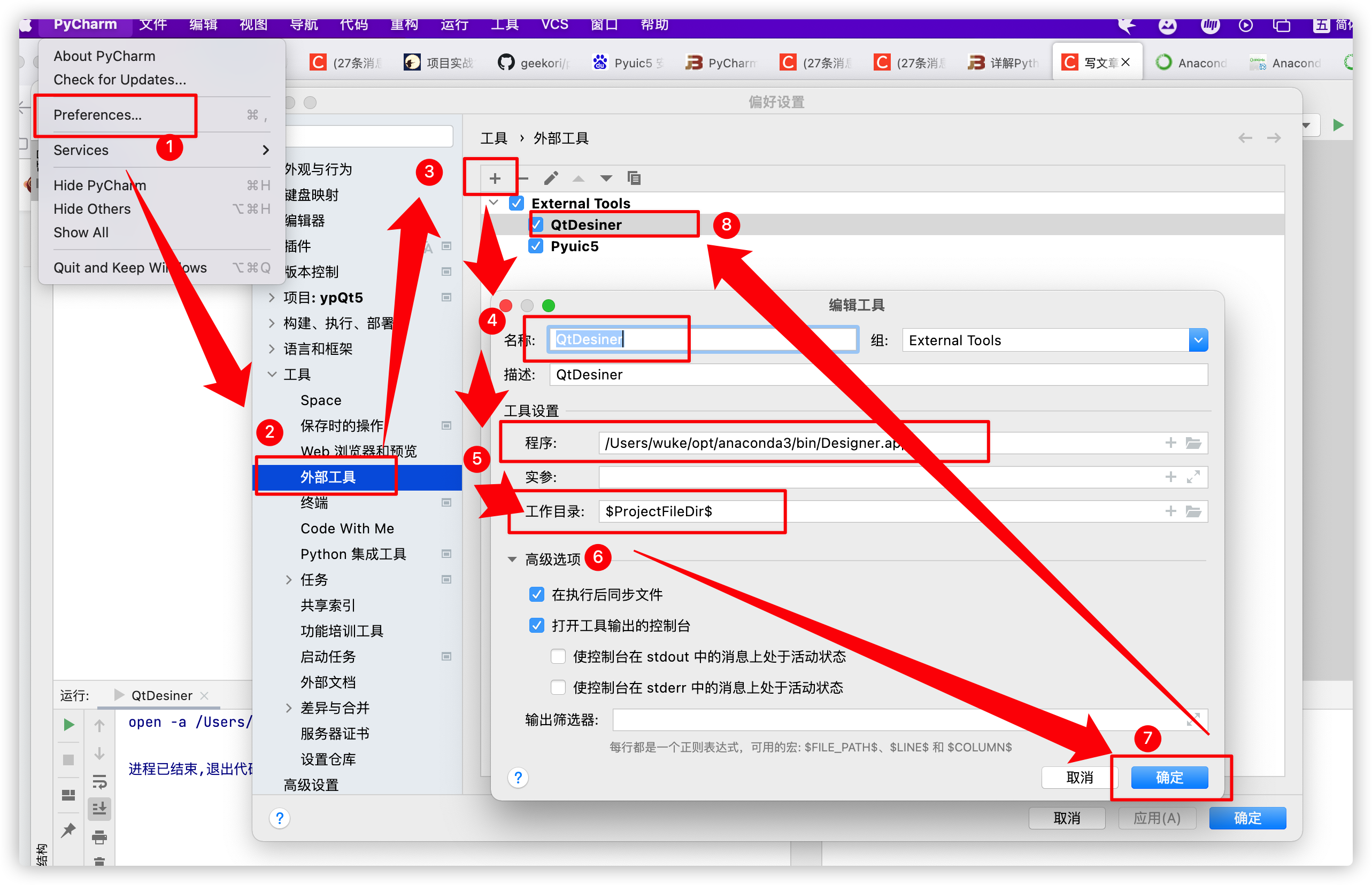The height and width of the screenshot is (885, 1372).
Task: Insert macro in working directory field
Action: coord(1170,511)
